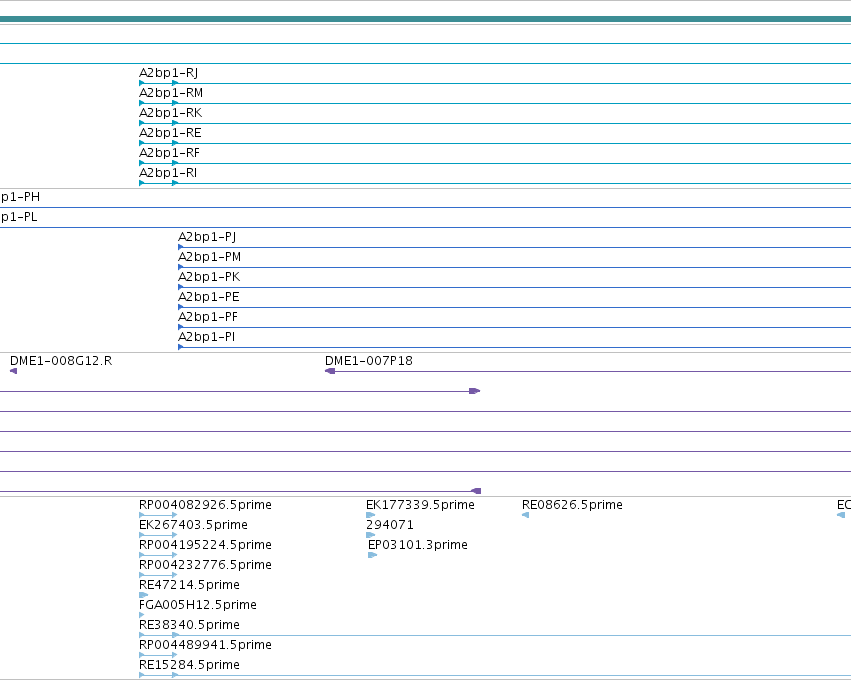This screenshot has height=680, width=851.
Task: Click the feature bar under RP004489941.5prime
Action: 158,655
